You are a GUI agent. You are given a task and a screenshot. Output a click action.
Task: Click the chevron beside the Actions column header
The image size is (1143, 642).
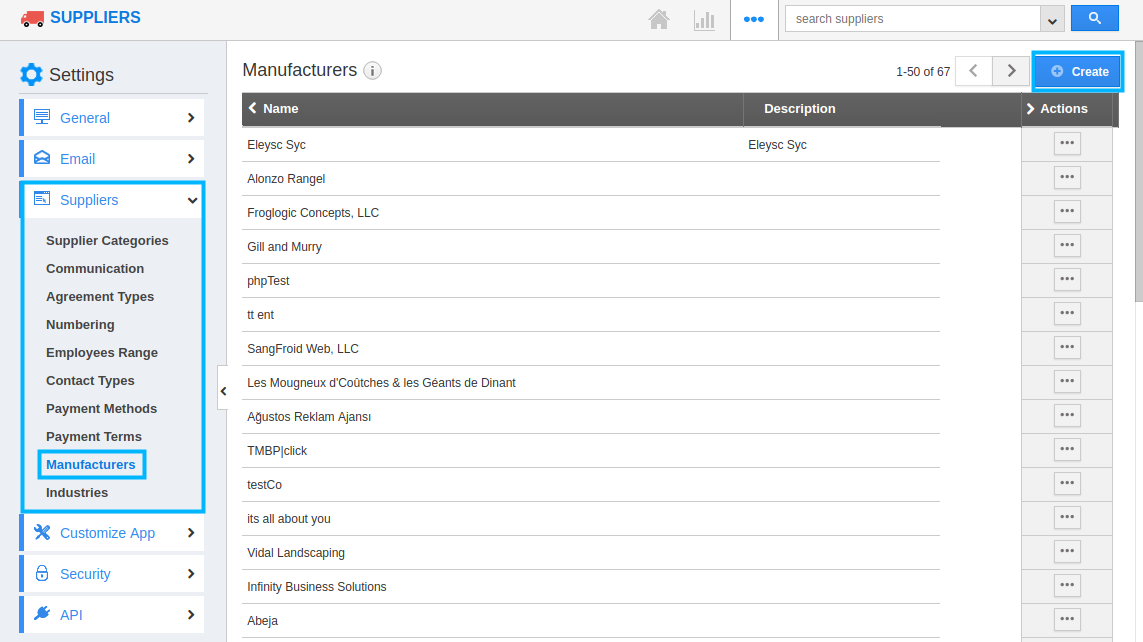pyautogui.click(x=1030, y=109)
